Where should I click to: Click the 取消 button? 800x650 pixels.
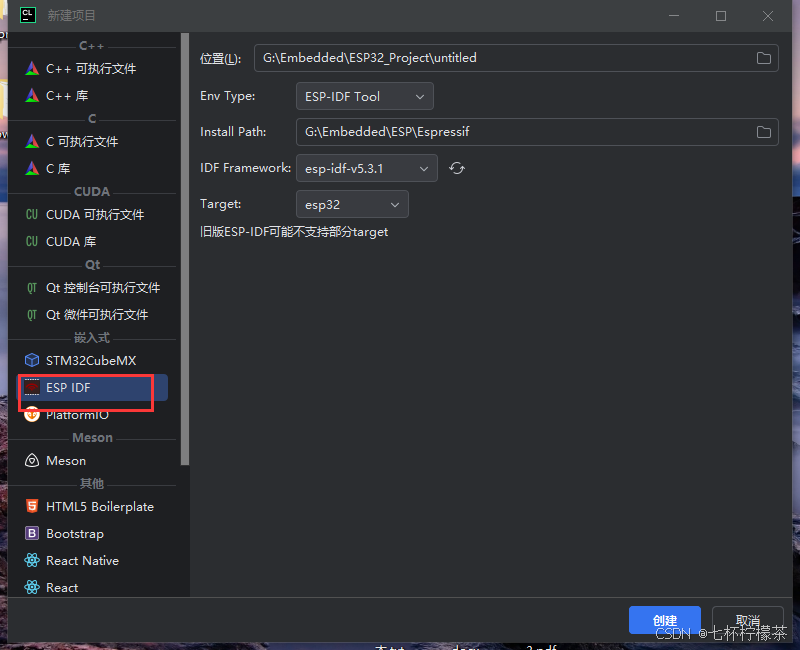[x=747, y=620]
